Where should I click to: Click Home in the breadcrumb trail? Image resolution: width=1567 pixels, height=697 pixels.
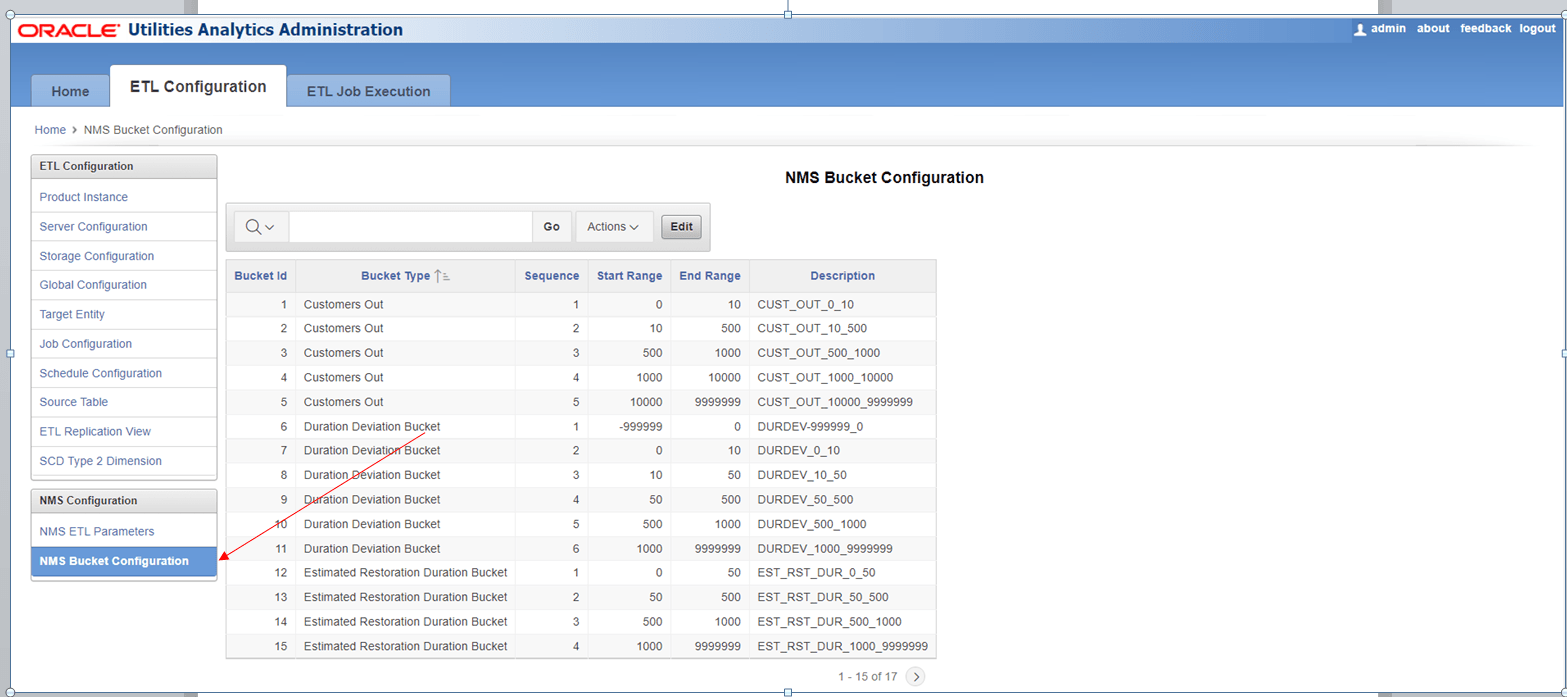pos(50,129)
